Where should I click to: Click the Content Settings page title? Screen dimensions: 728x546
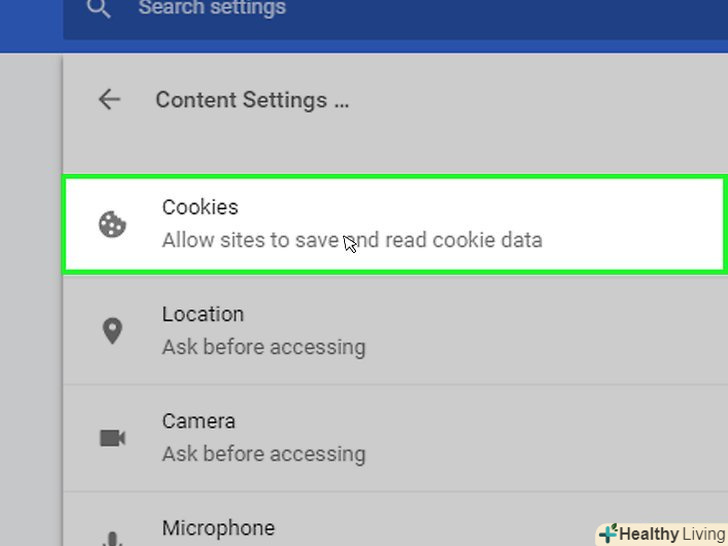(252, 100)
